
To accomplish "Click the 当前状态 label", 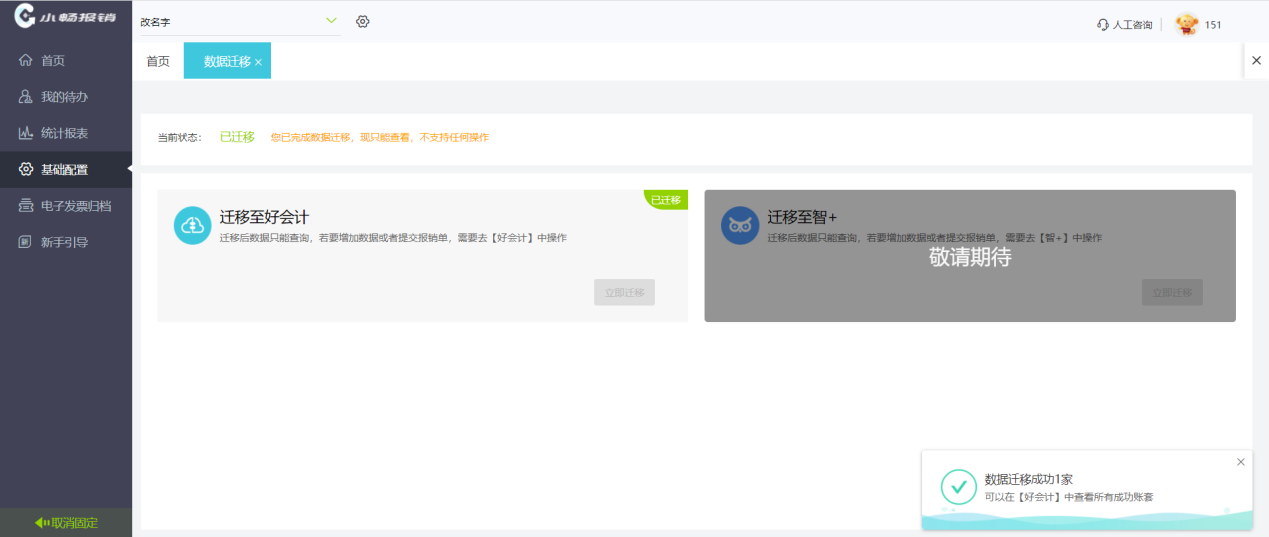I will (180, 137).
